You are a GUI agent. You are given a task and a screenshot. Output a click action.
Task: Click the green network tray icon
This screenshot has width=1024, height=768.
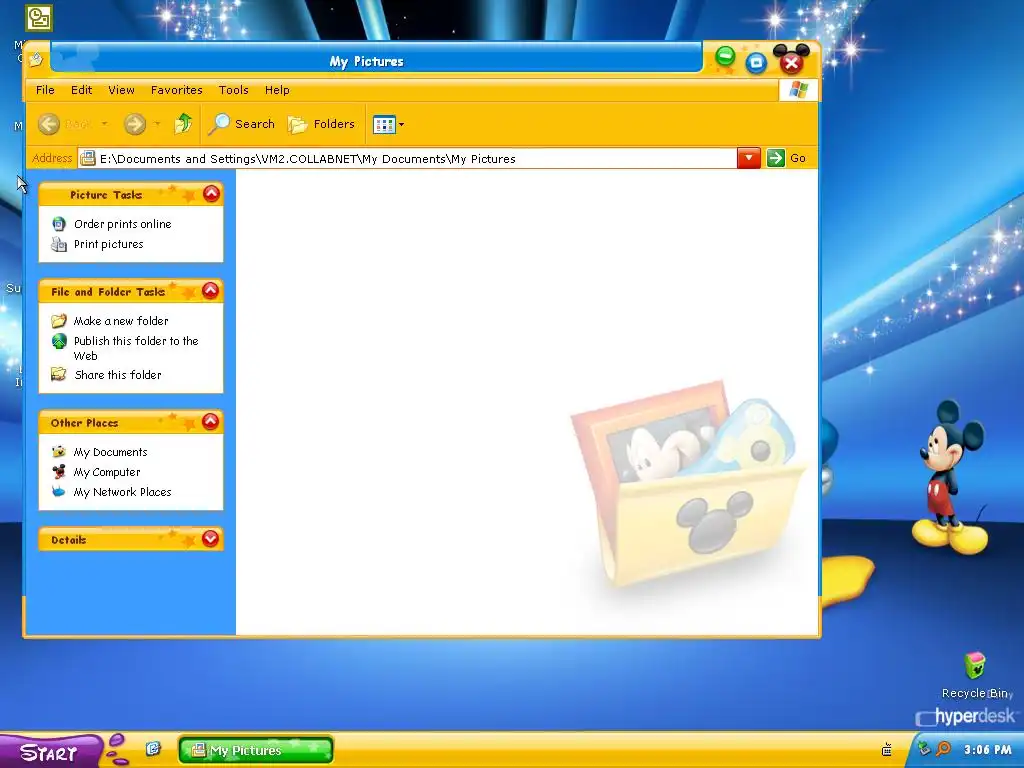pos(924,748)
